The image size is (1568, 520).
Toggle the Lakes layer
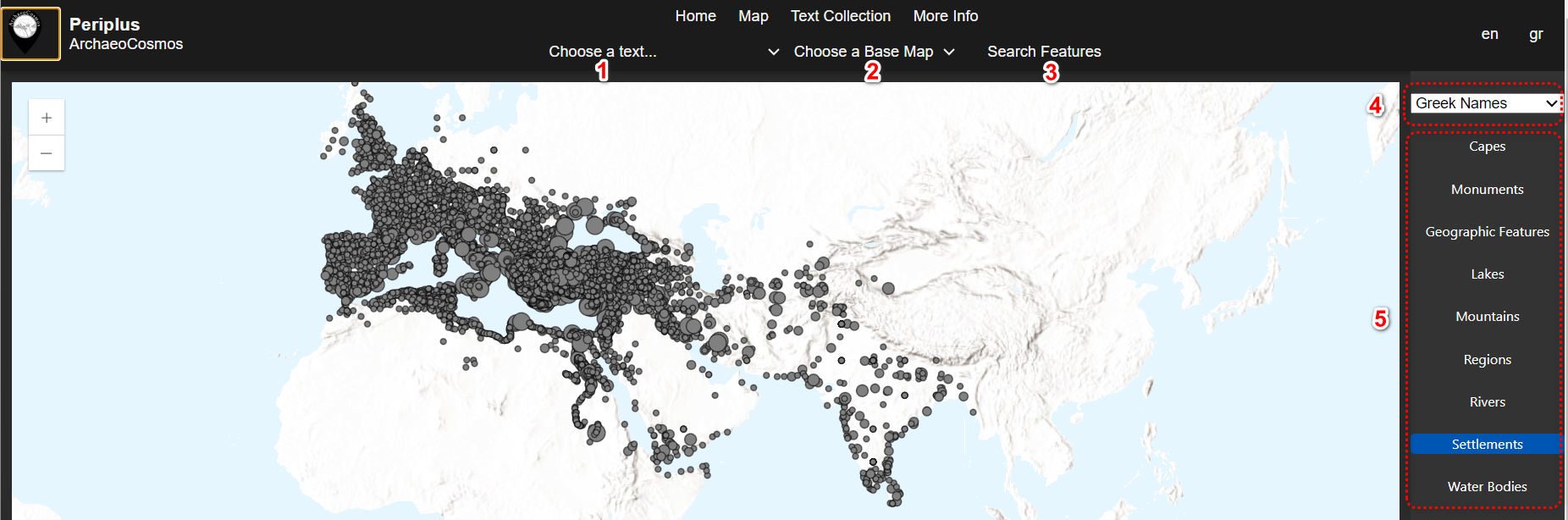coord(1487,274)
